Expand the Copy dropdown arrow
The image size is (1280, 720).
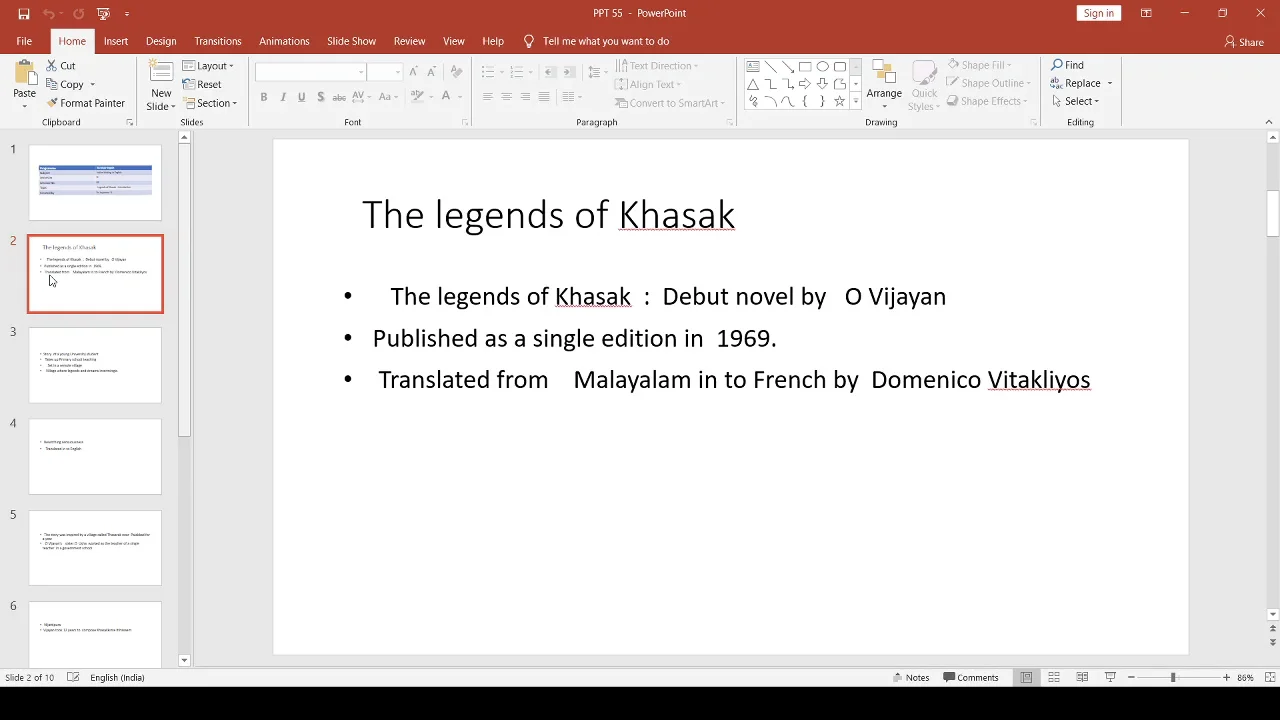coord(92,85)
